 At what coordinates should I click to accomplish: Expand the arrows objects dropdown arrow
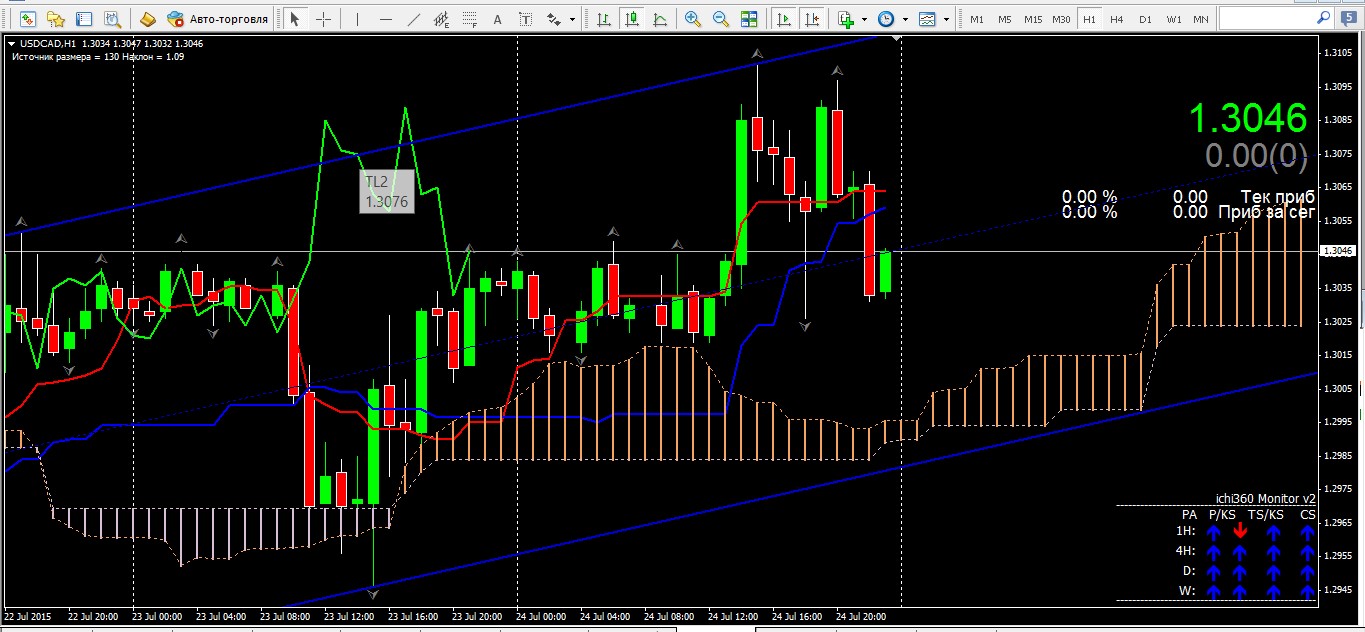[572, 19]
